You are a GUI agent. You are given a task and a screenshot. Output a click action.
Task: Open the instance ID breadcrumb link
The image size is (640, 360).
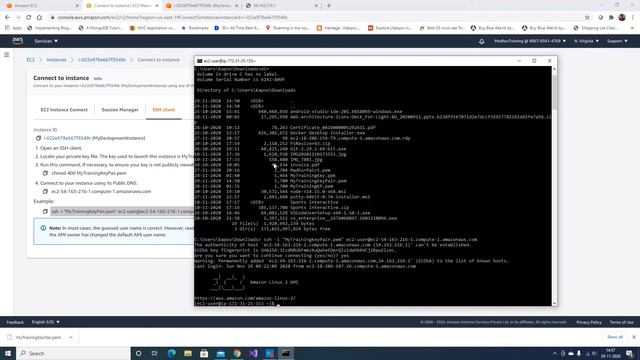click(x=102, y=60)
